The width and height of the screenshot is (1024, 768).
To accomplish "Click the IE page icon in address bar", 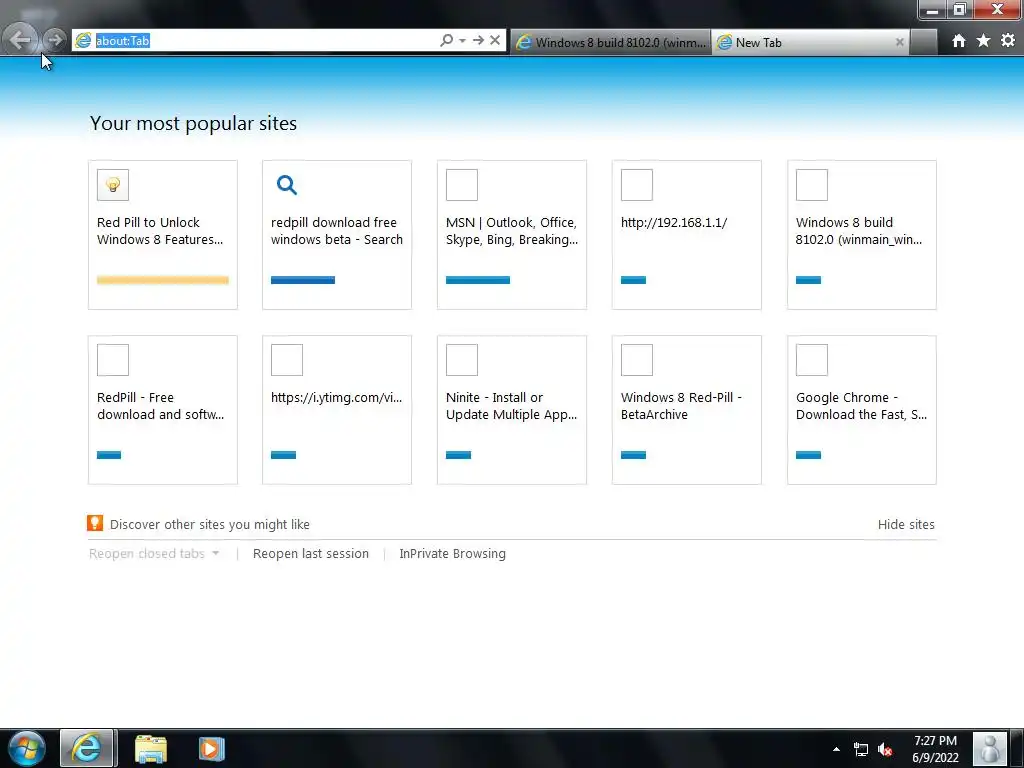I will coord(84,40).
